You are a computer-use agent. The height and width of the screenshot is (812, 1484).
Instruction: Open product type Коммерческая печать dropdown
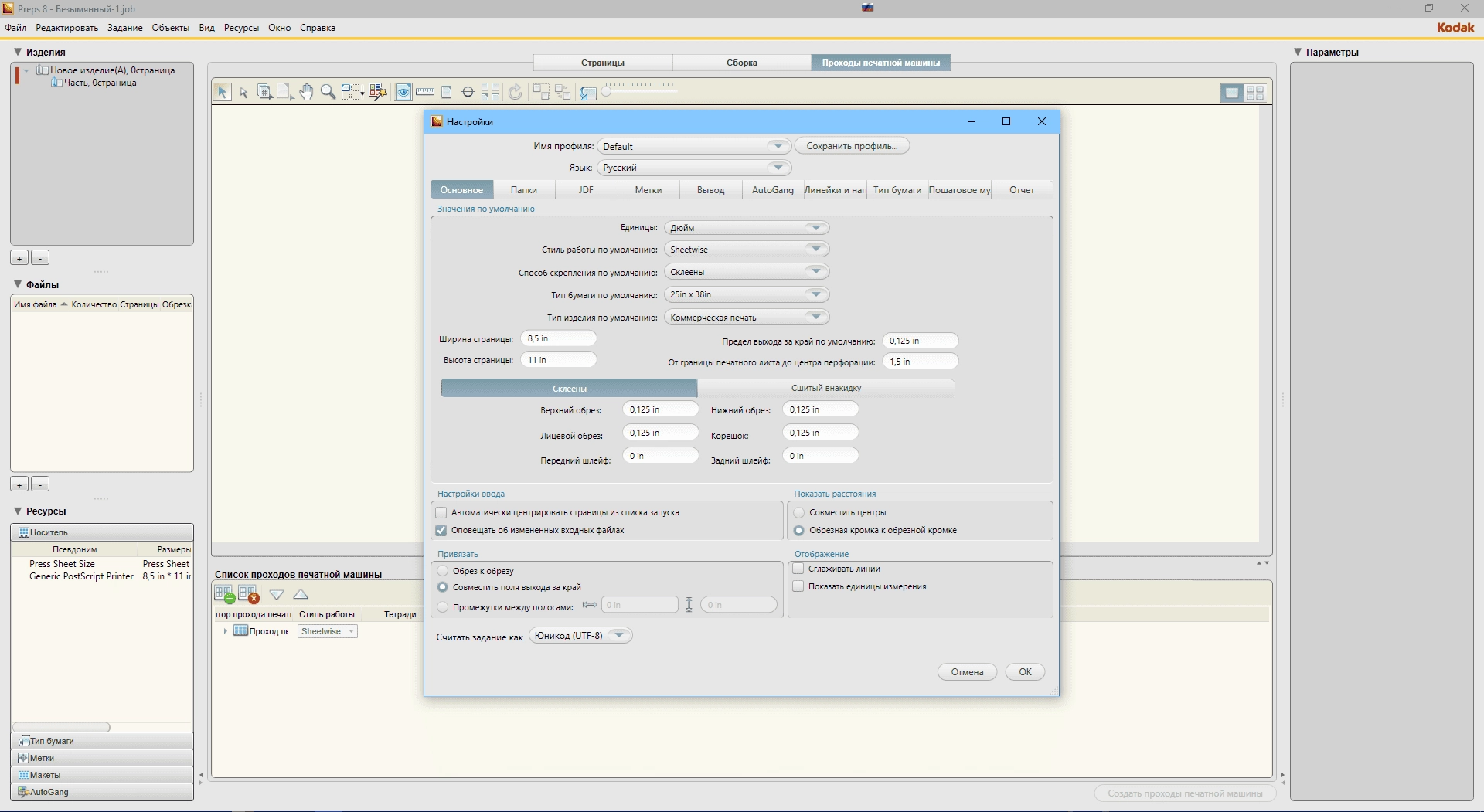[x=747, y=318]
